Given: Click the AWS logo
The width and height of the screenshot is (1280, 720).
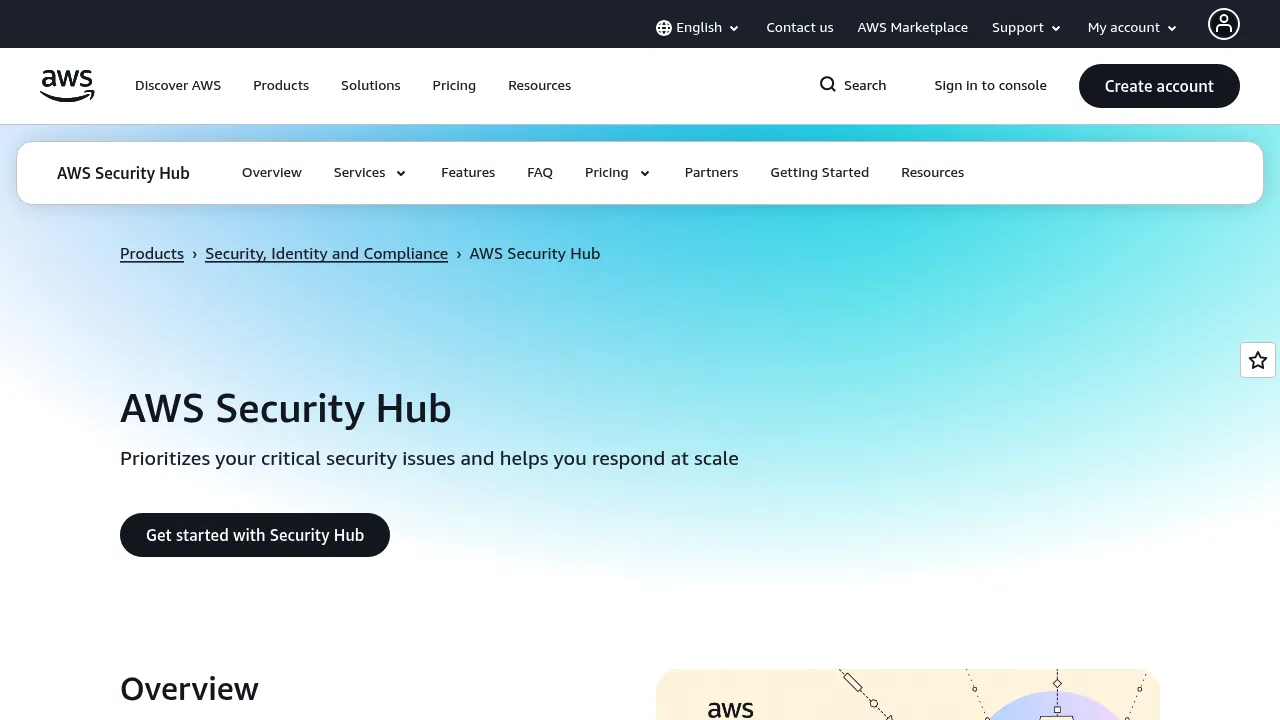Looking at the screenshot, I should click(x=67, y=86).
